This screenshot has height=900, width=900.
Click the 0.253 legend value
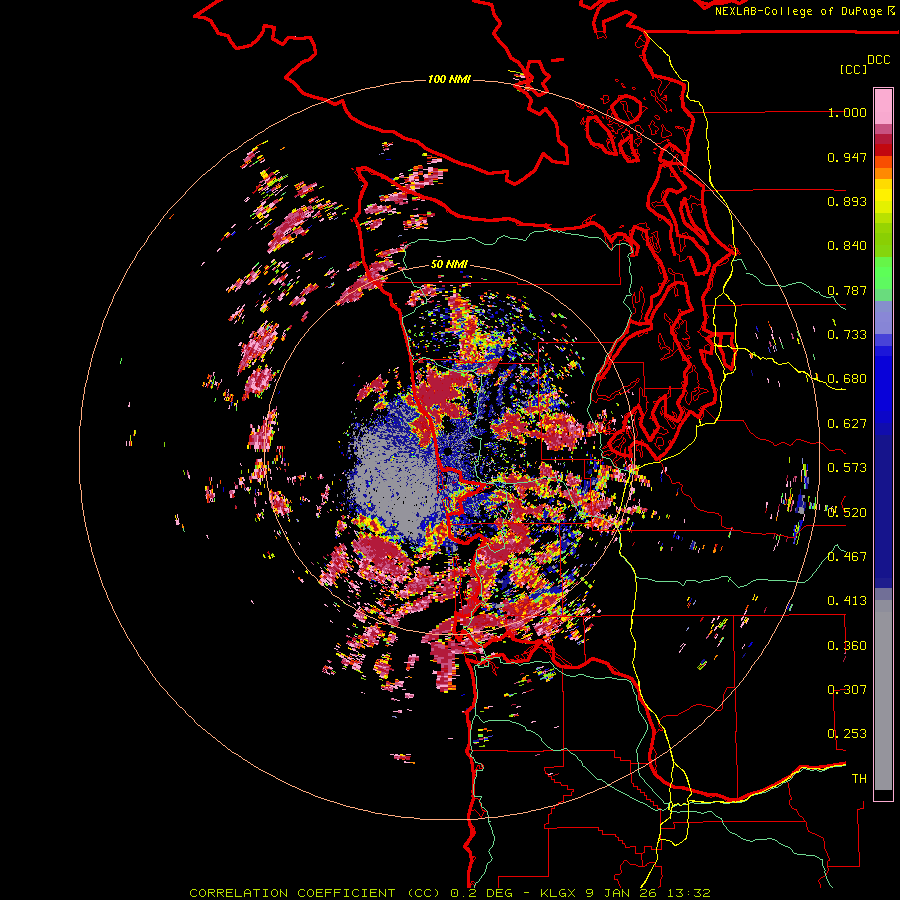tap(847, 734)
